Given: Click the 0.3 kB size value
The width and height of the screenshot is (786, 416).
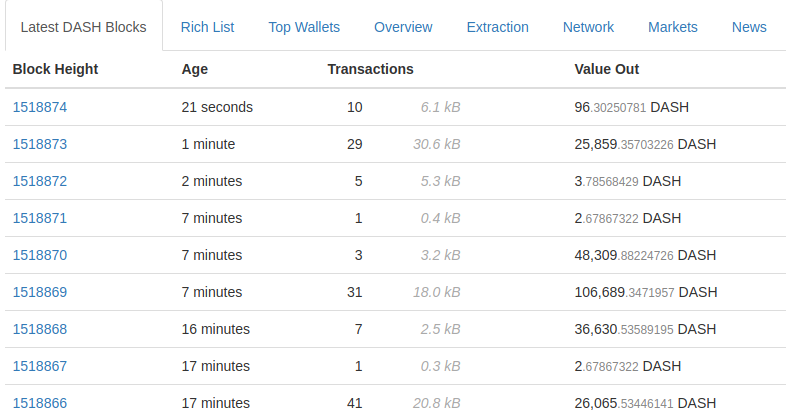Looking at the screenshot, I should click(440, 366).
